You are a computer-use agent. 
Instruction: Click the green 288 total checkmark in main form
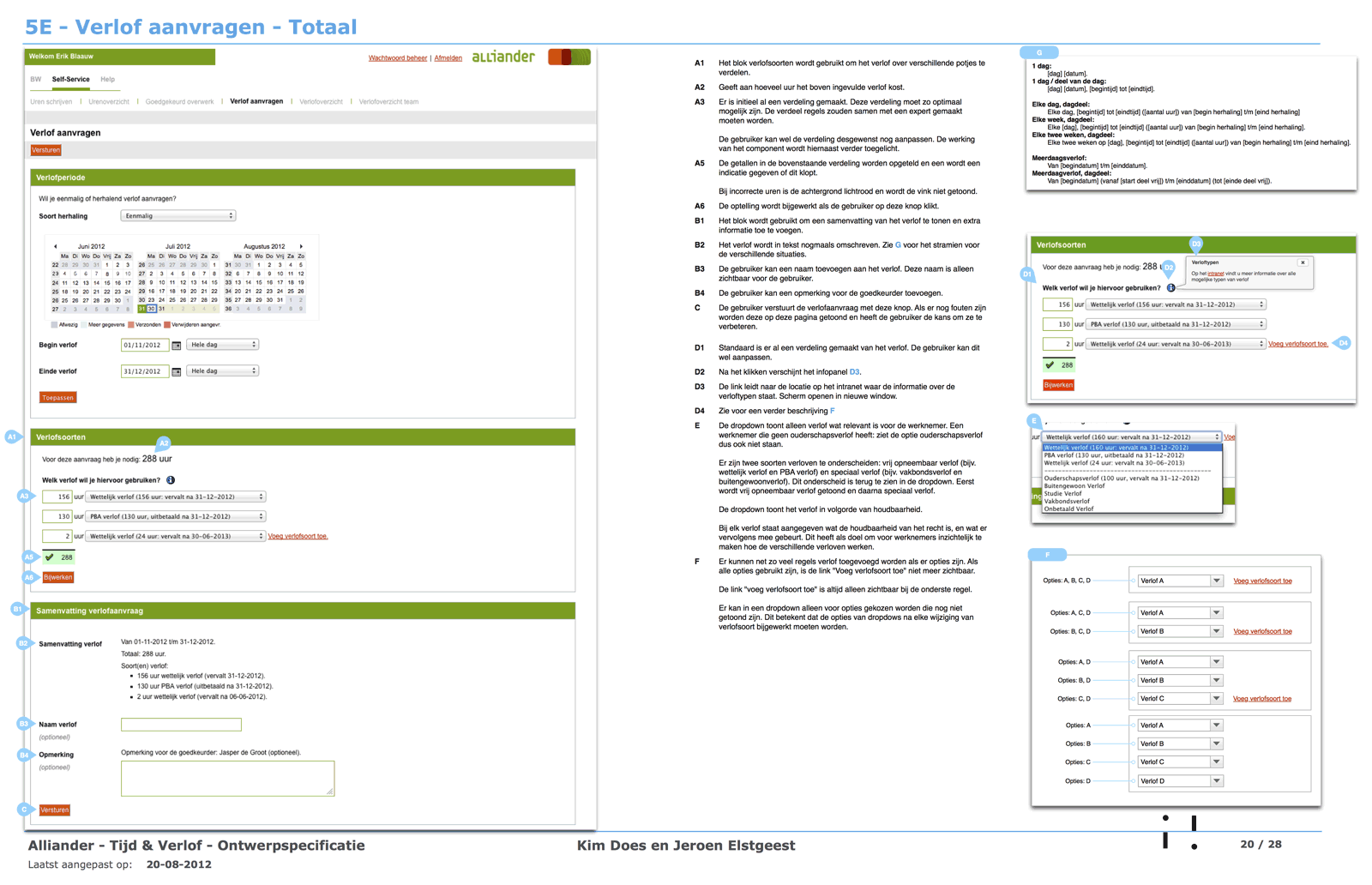(x=50, y=557)
